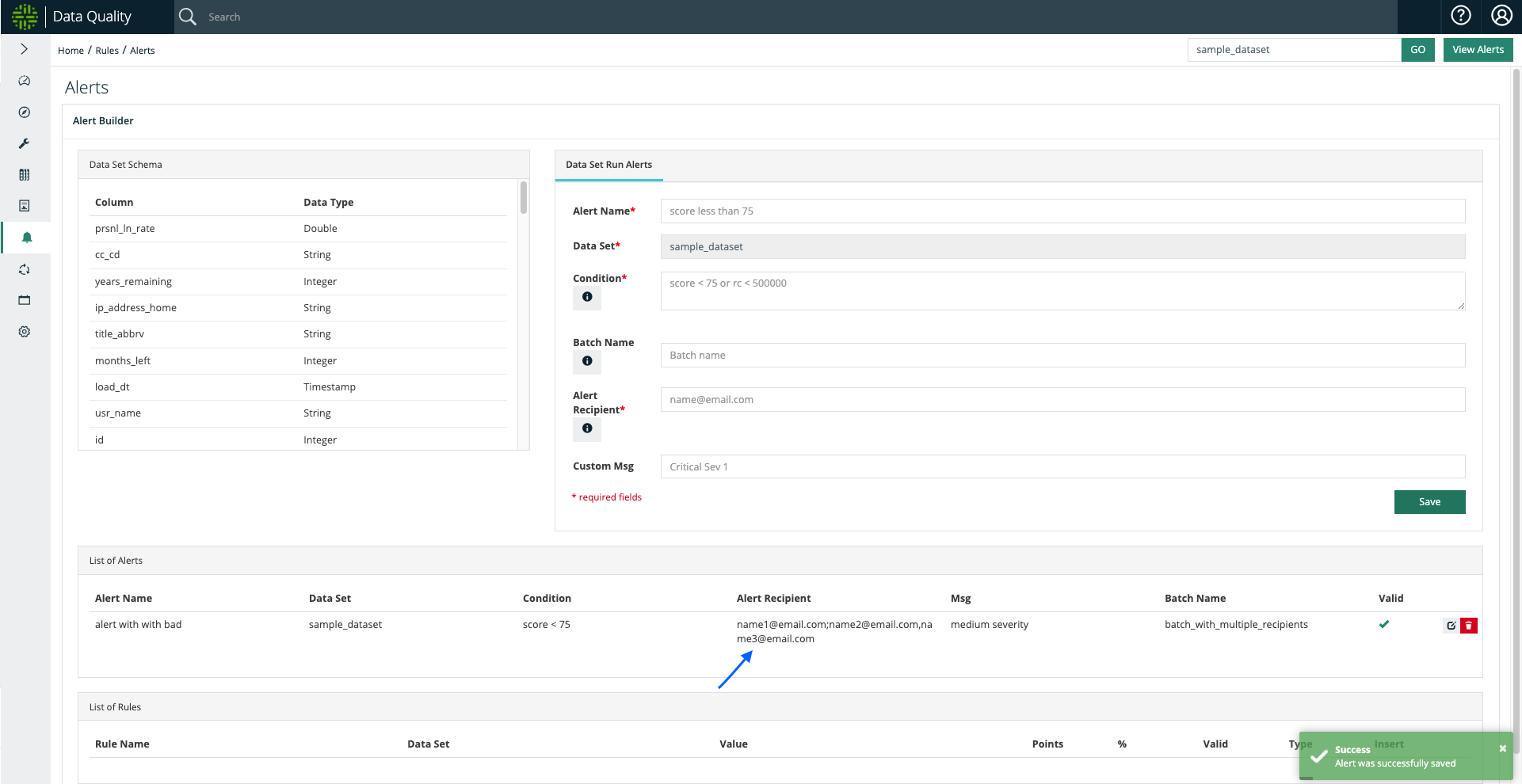Open the Explorer compass icon in sidebar
Viewport: 1522px width, 784px height.
pyautogui.click(x=25, y=112)
